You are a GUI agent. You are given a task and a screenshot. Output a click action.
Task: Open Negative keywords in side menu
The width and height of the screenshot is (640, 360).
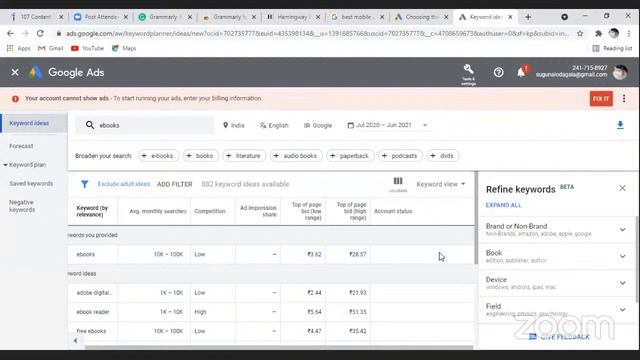click(22, 206)
